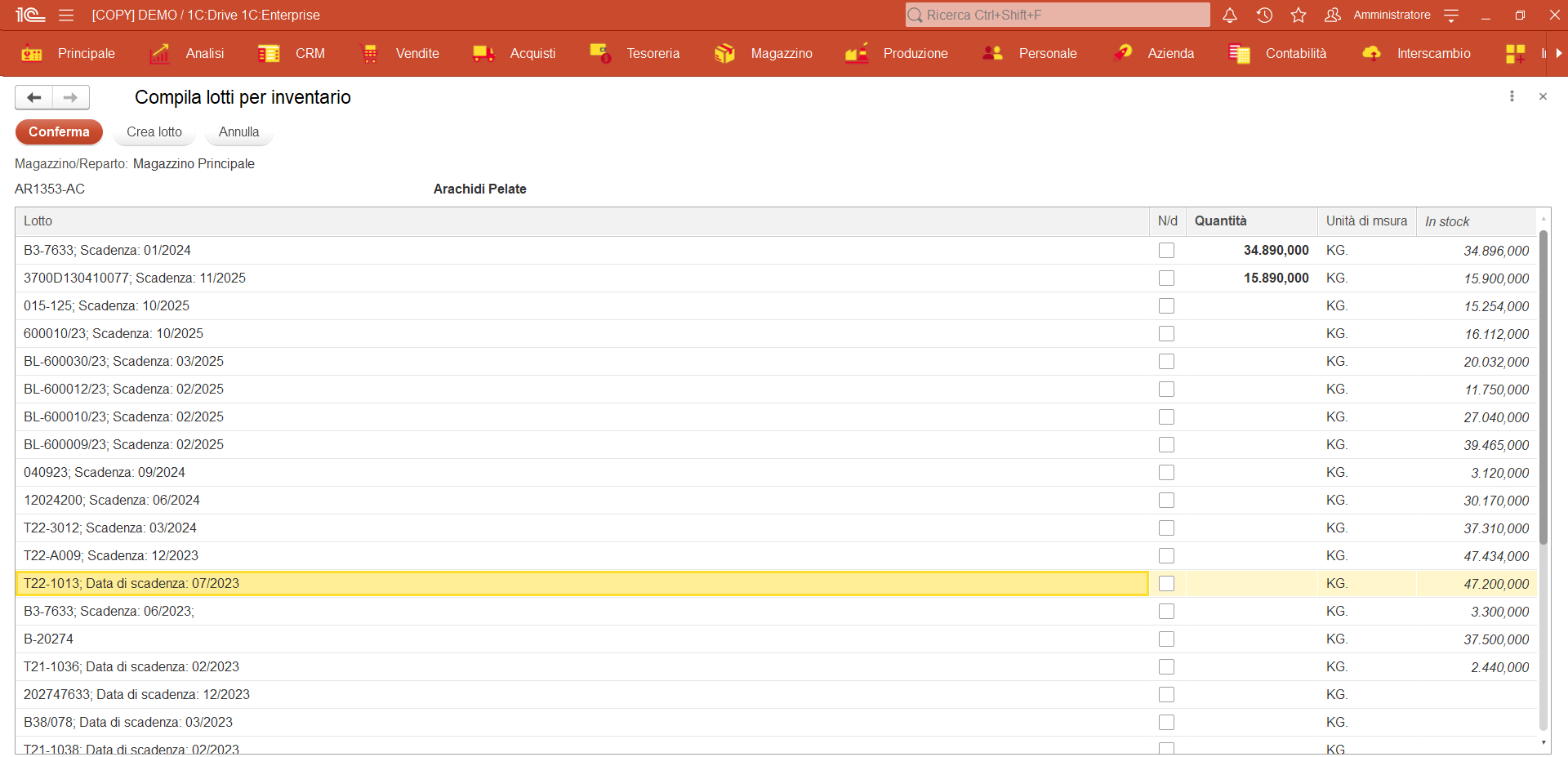Open notifications bell icon

(x=1230, y=15)
